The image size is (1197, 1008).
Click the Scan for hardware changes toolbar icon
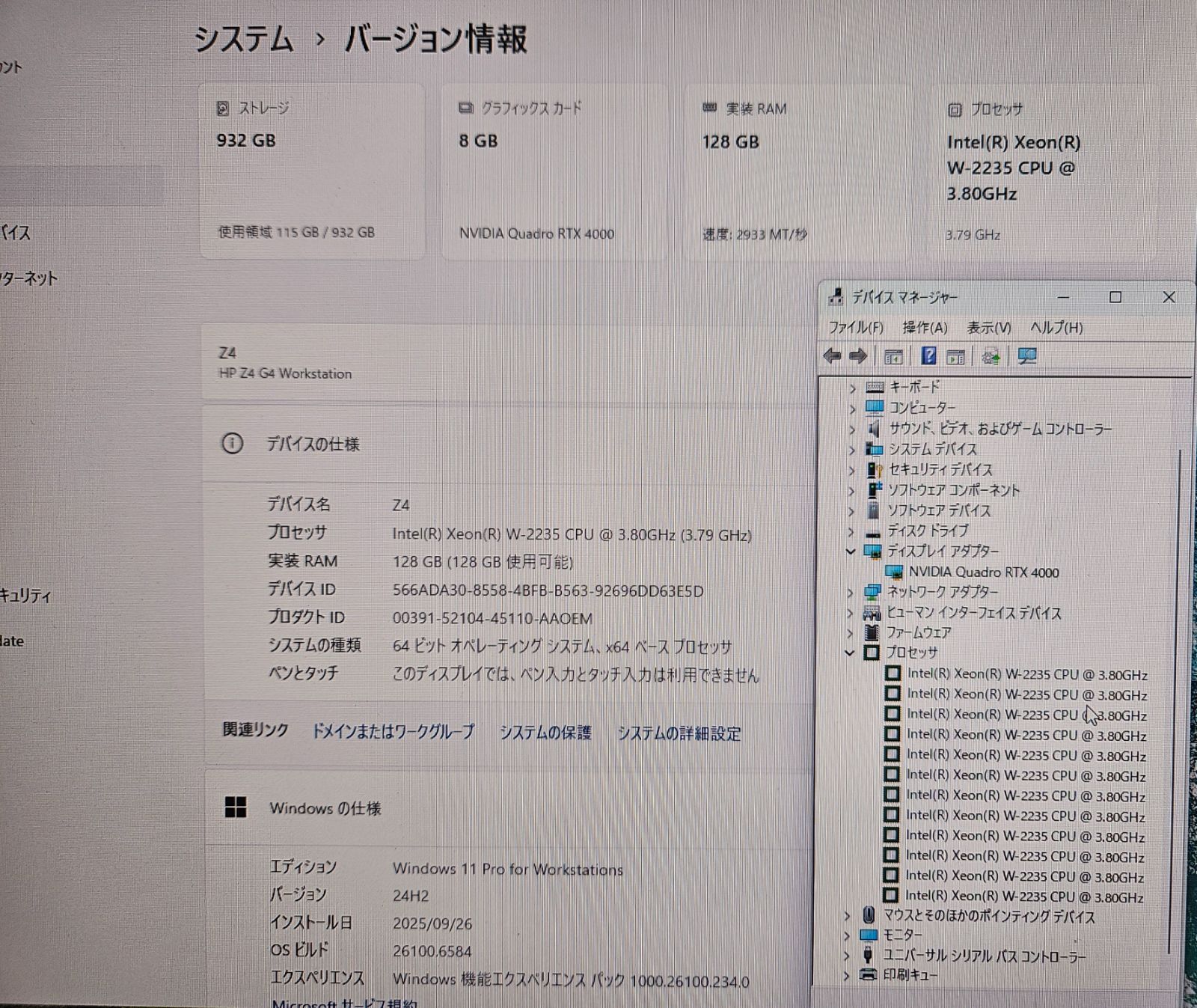point(992,358)
